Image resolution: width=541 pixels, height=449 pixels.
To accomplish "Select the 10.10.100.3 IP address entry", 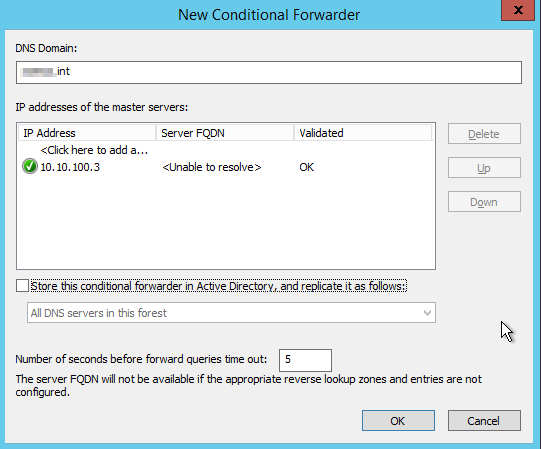I will (70, 167).
